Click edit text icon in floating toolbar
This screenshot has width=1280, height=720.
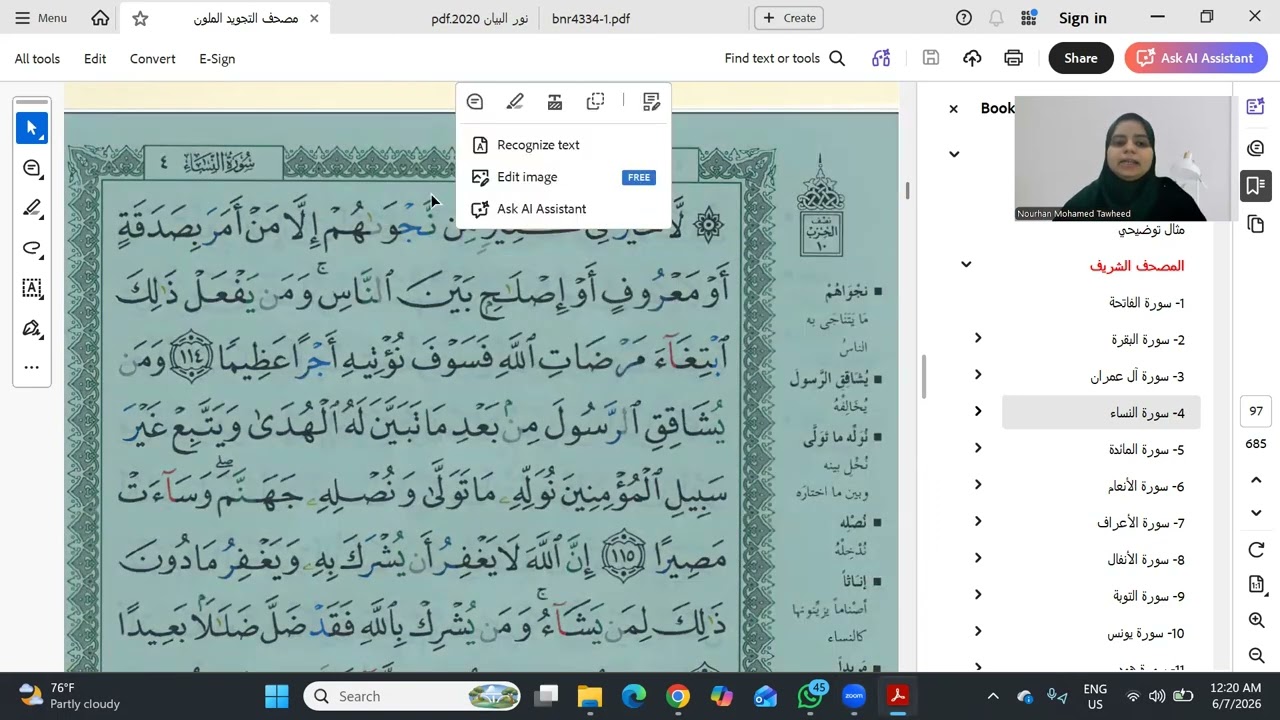[x=555, y=101]
